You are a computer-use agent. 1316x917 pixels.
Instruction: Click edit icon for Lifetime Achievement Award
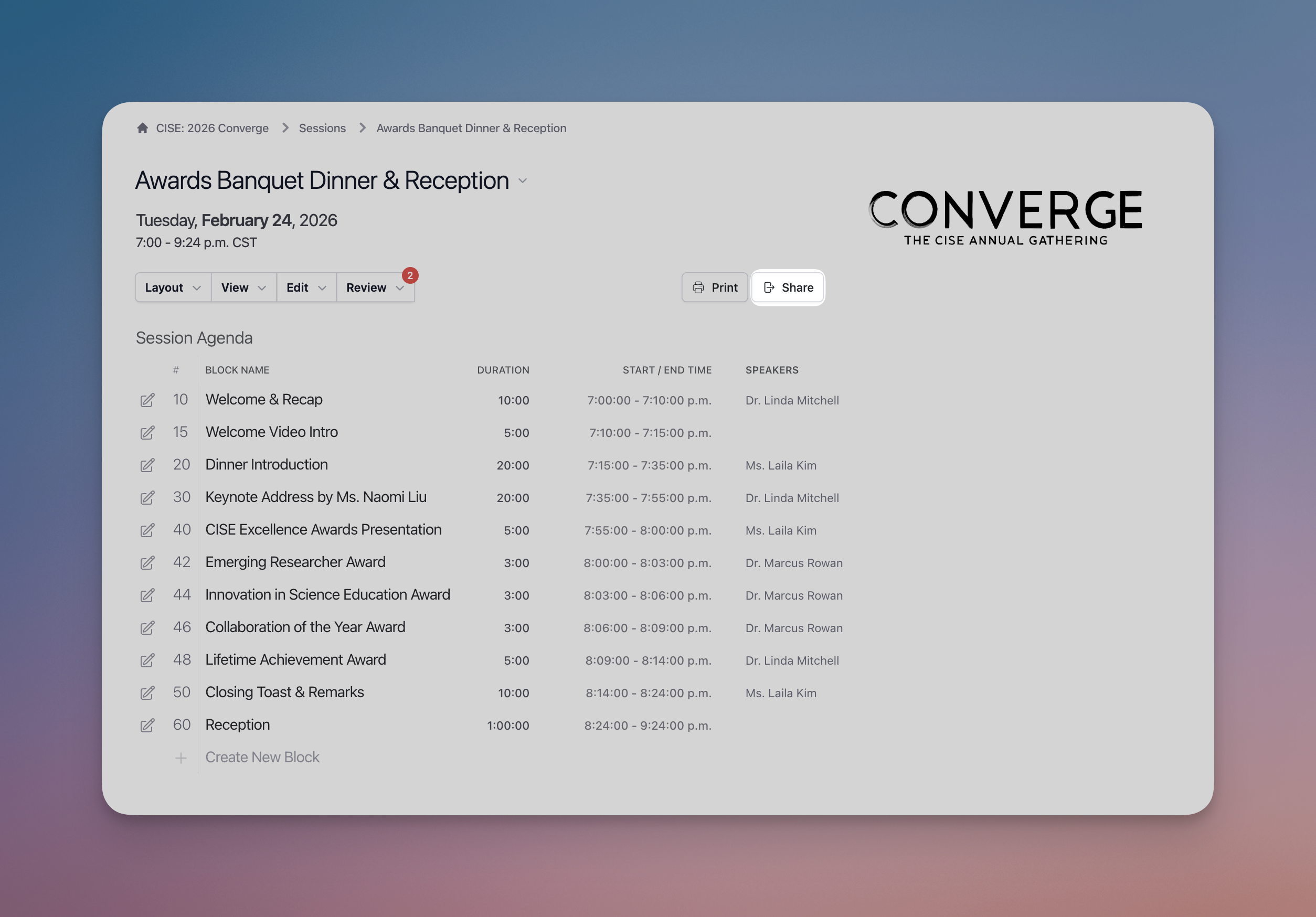pos(147,660)
